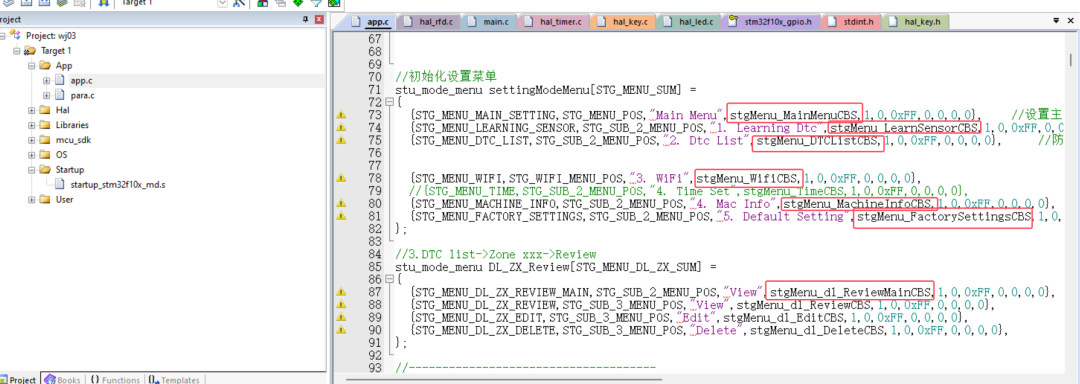The image size is (1080, 384).
Task: Click the warning icon on line 81
Action: 340,216
